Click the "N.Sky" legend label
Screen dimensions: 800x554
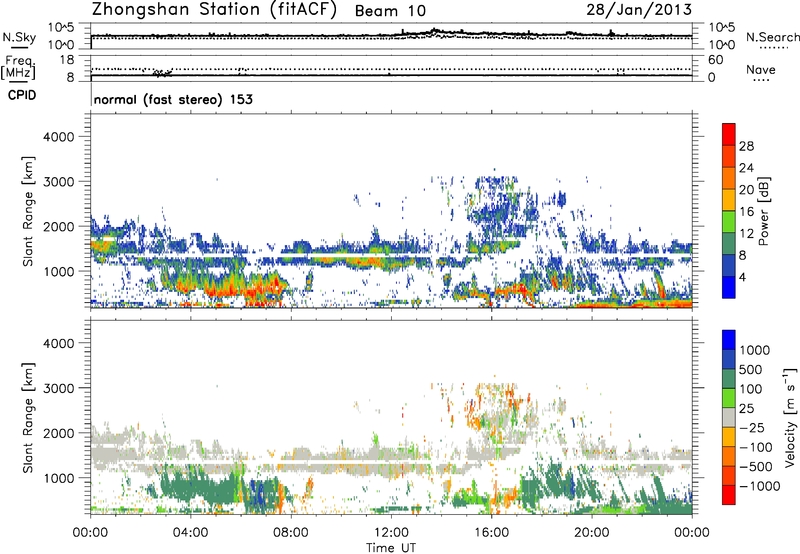pos(19,37)
